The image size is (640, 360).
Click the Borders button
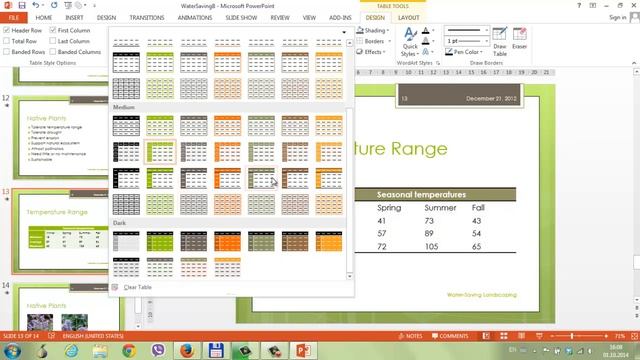click(x=371, y=41)
